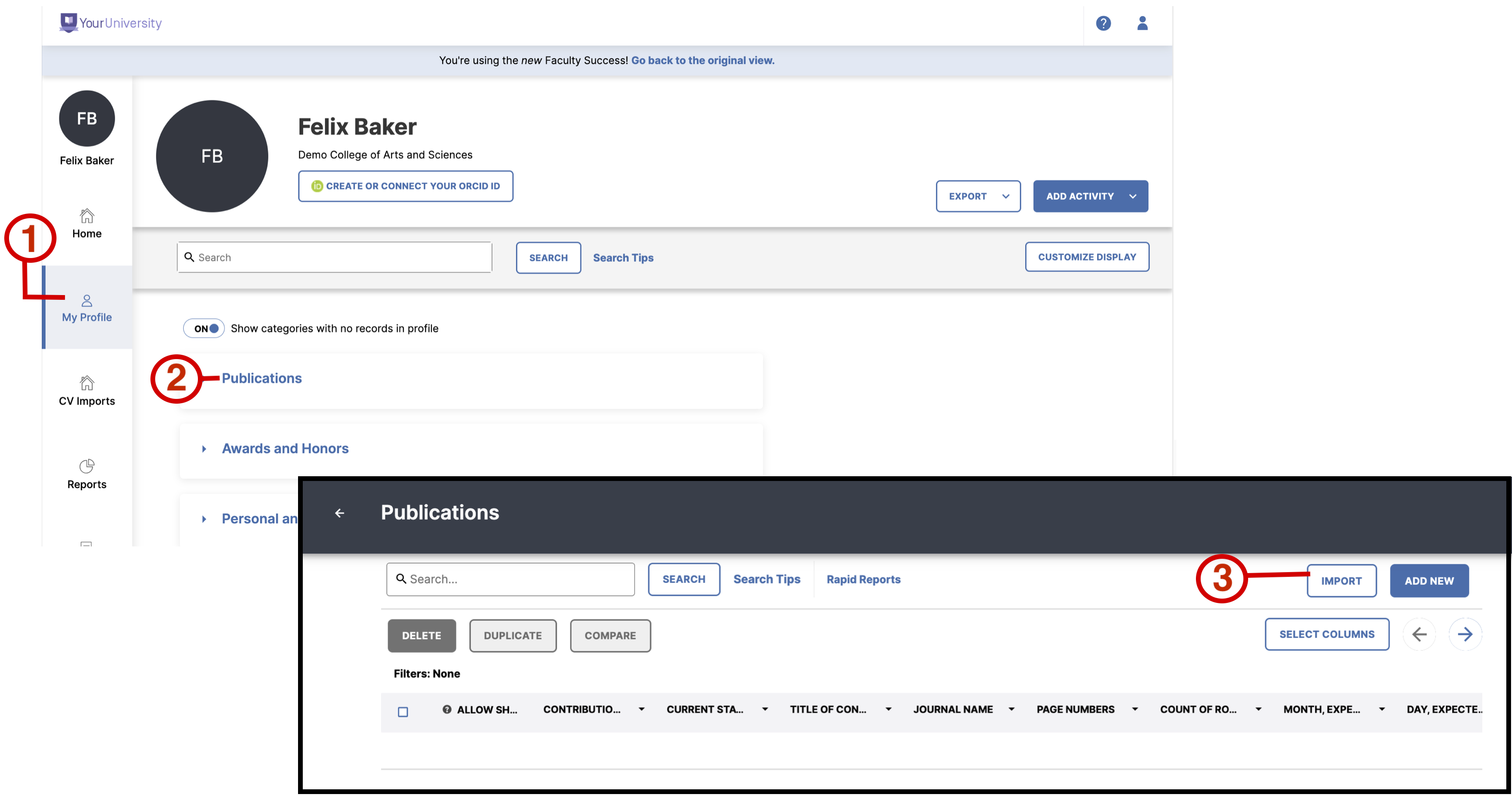Open CV Imports in the sidebar
This screenshot has width=1512, height=795.
pyautogui.click(x=87, y=391)
